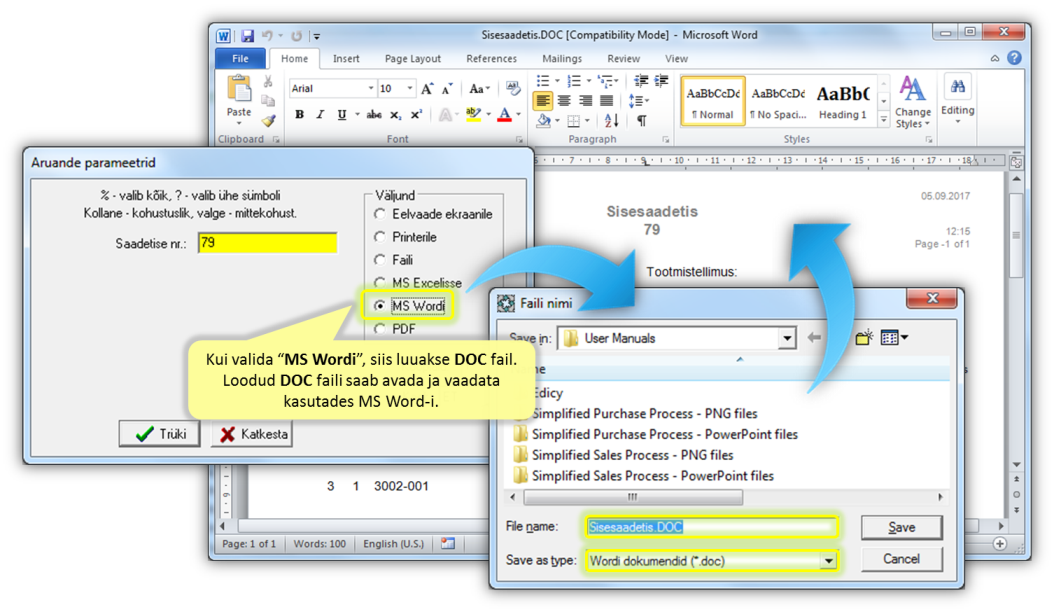Viewport: 1054px width, 612px height.
Task: Click the File name input field
Action: pos(712,527)
